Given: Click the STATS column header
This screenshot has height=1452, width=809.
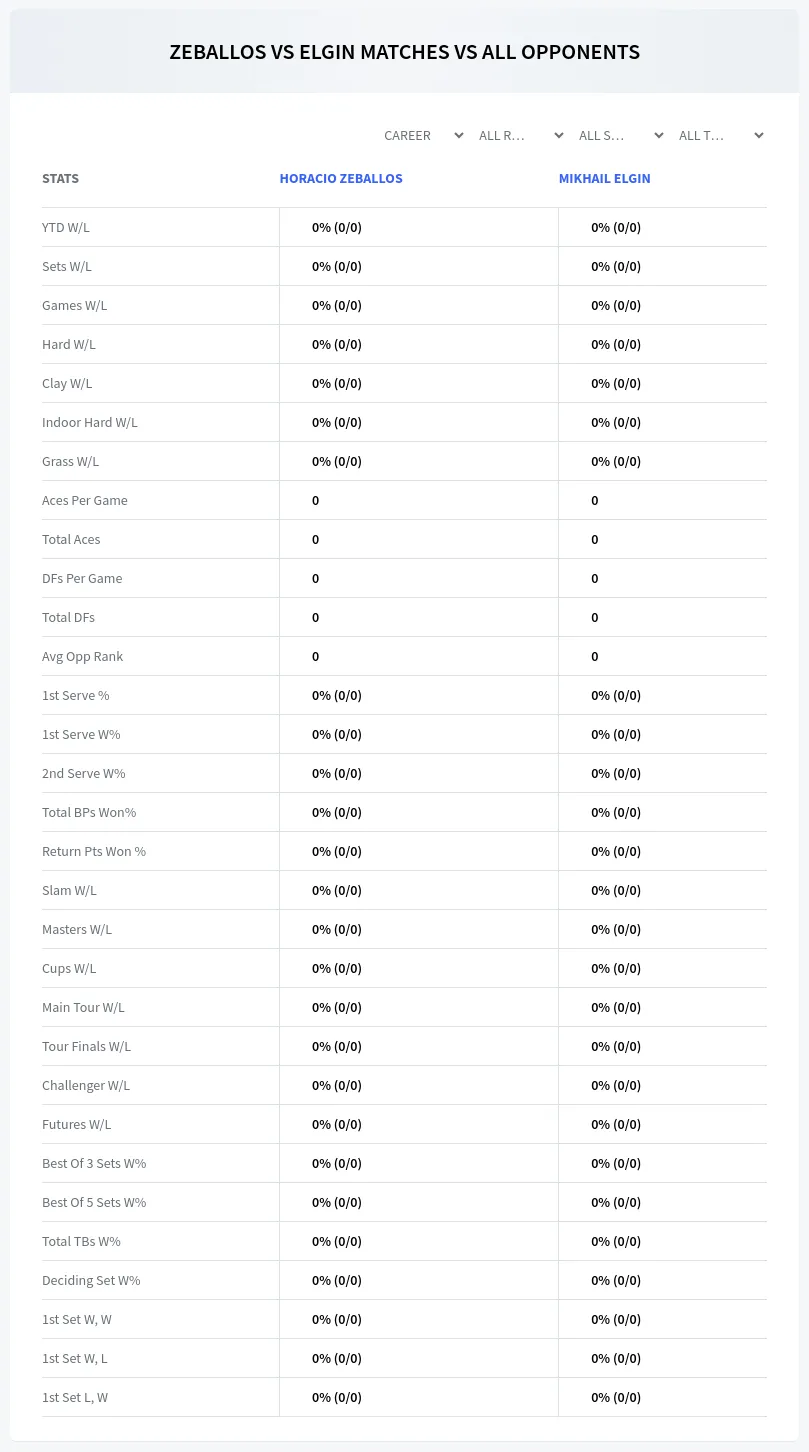Looking at the screenshot, I should click(60, 178).
